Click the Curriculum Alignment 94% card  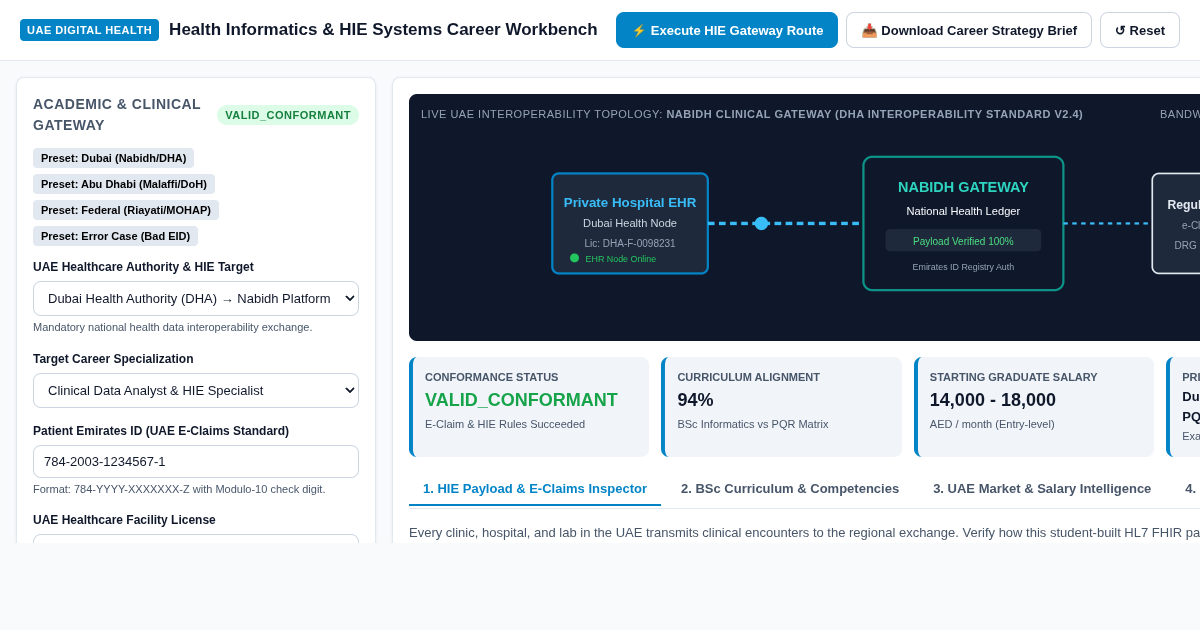click(x=781, y=407)
